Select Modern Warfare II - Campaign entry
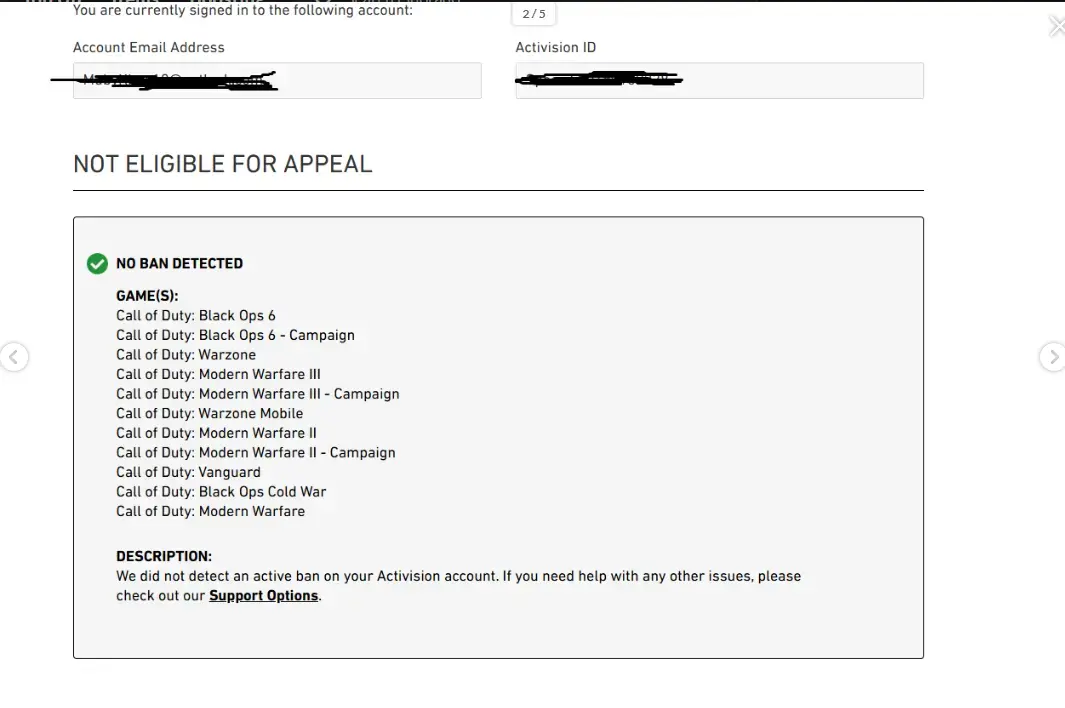Viewport: 1065px width, 708px height. click(255, 453)
